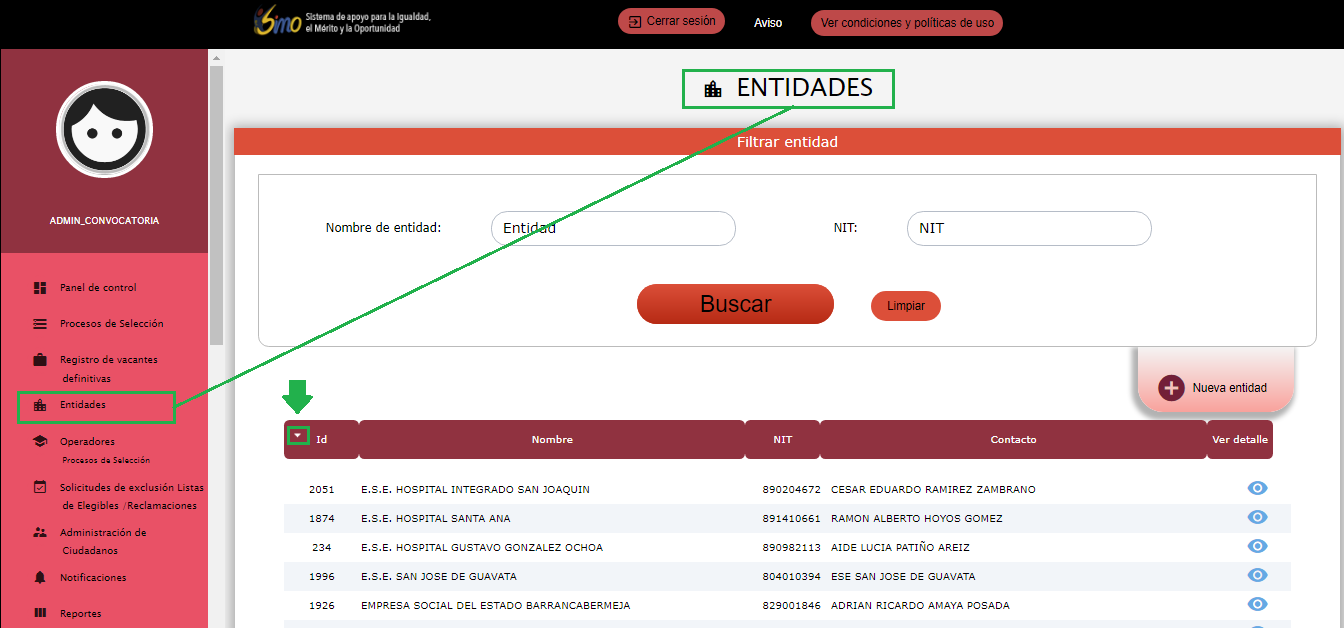
Task: Show details for Empresa Social del Estado Barrancabermeja
Action: 1257,604
